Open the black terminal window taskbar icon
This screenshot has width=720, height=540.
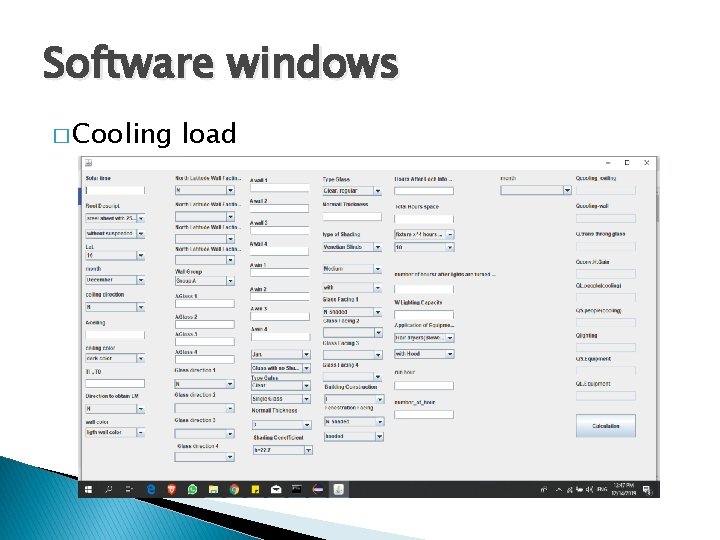pyautogui.click(x=297, y=489)
